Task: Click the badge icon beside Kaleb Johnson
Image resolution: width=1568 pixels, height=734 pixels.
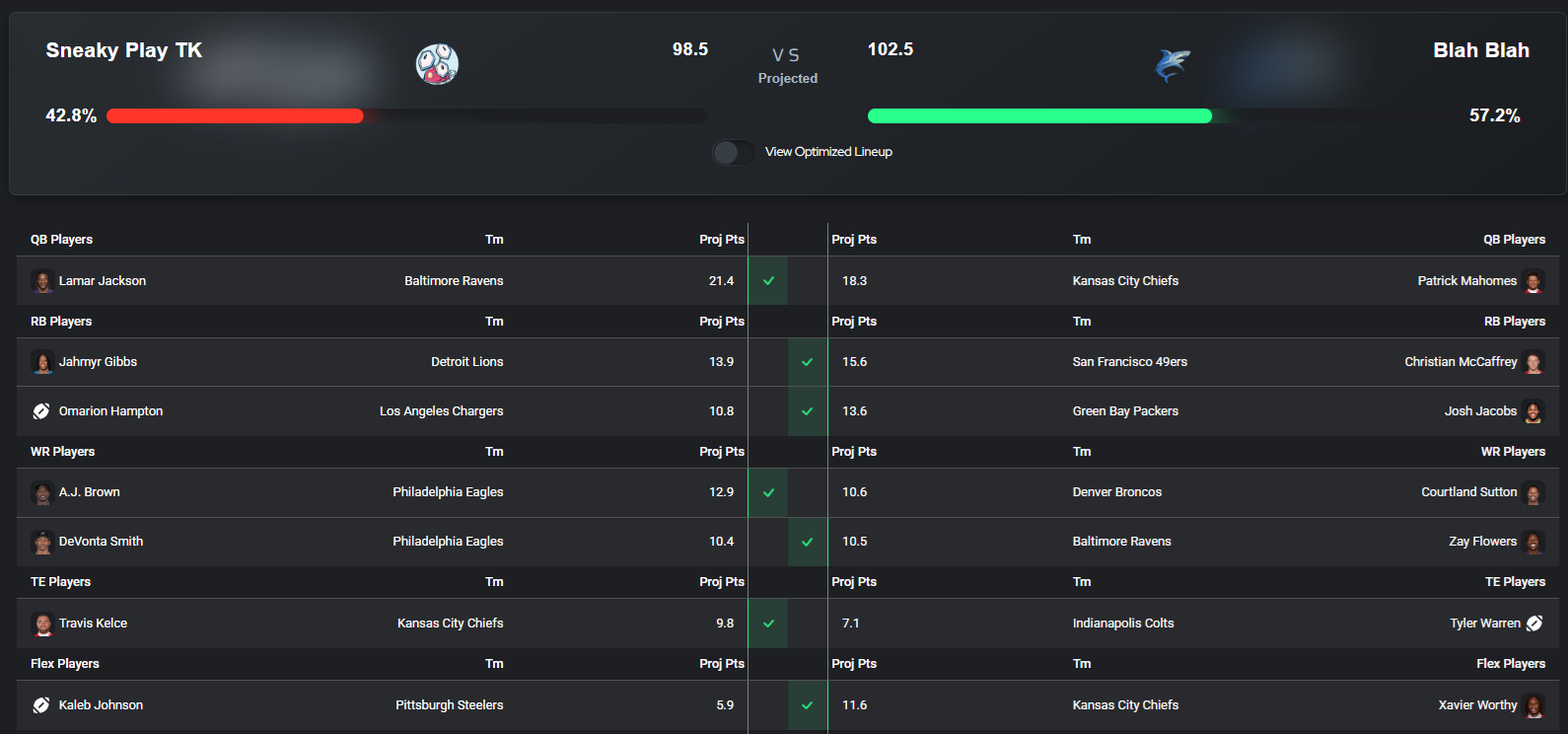Action: coord(40,704)
